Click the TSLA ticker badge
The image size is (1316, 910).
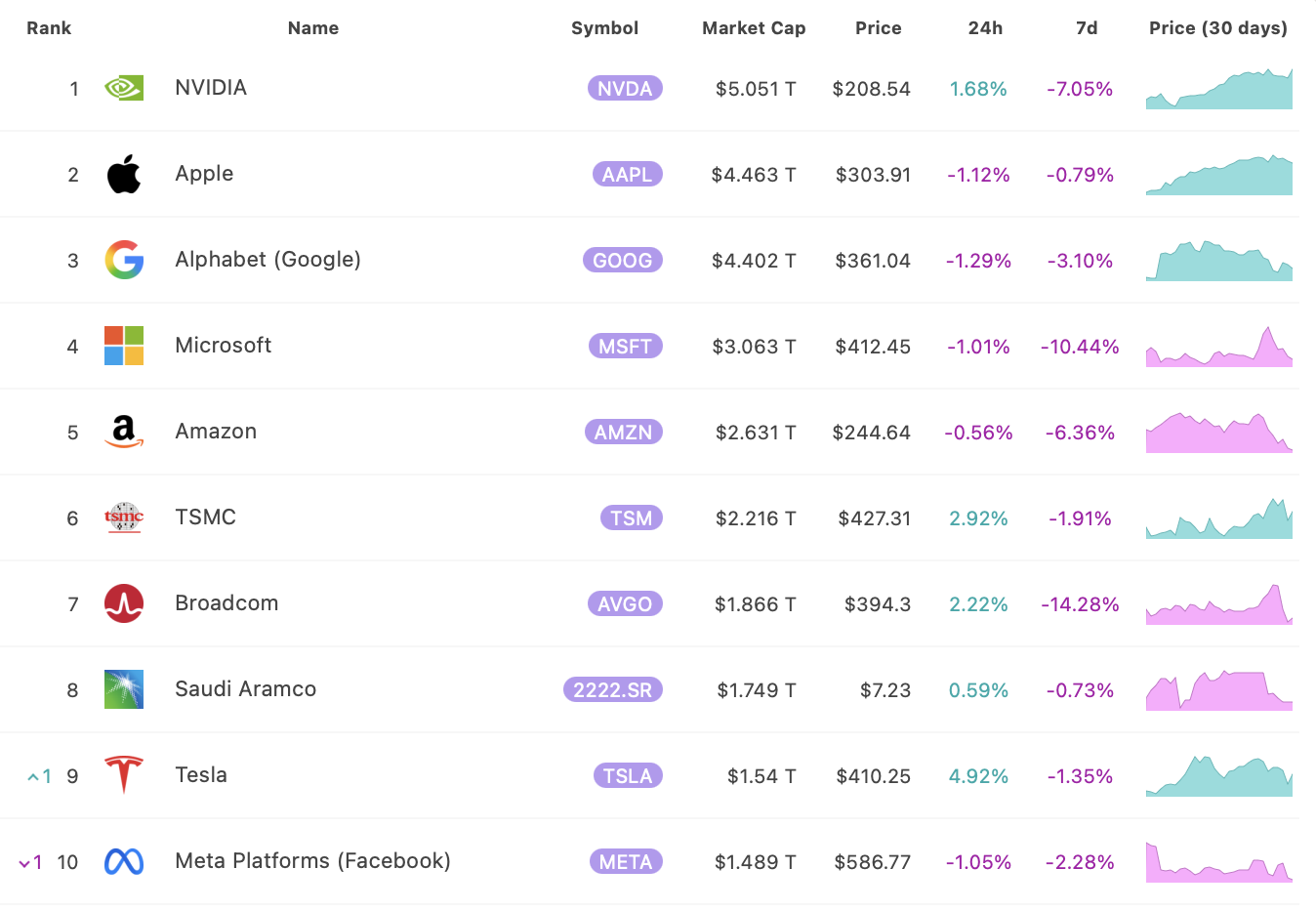pyautogui.click(x=628, y=776)
